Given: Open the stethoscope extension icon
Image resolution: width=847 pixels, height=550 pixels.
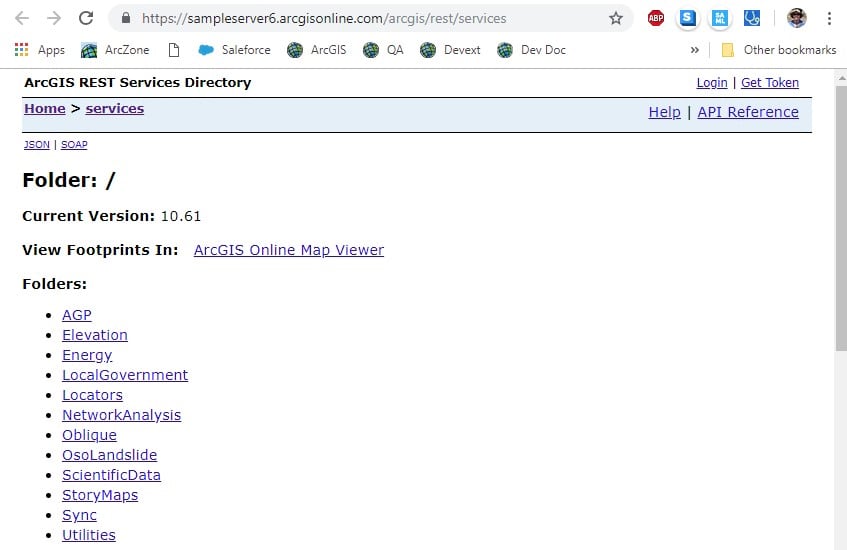Looking at the screenshot, I should 751,18.
